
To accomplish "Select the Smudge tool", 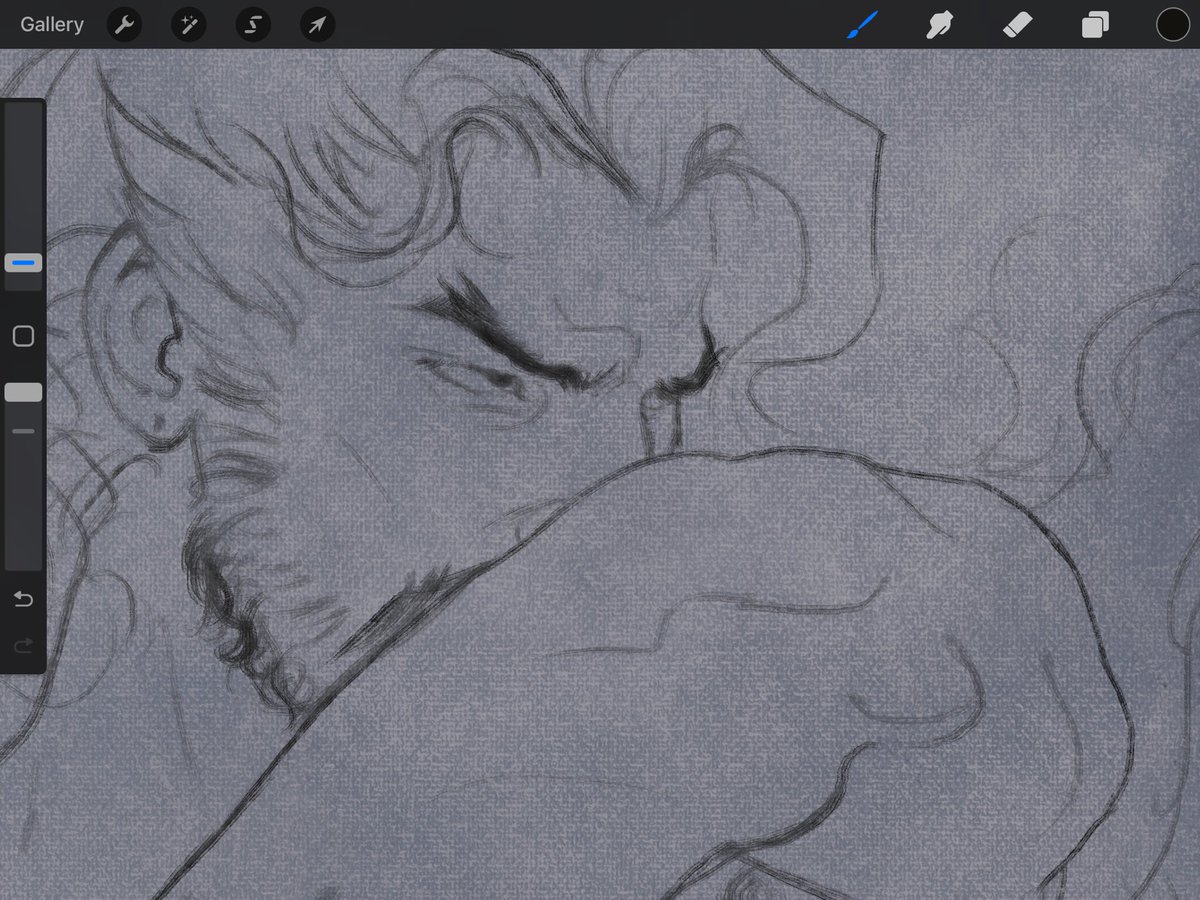I will 939,25.
